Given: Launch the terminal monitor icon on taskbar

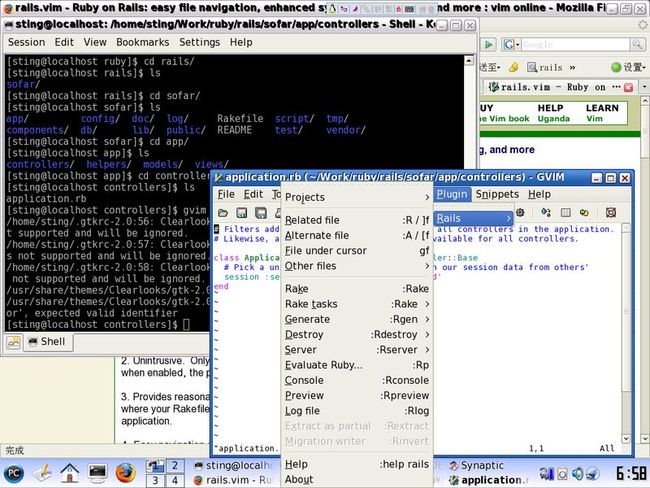Looking at the screenshot, I should pyautogui.click(x=97, y=473).
